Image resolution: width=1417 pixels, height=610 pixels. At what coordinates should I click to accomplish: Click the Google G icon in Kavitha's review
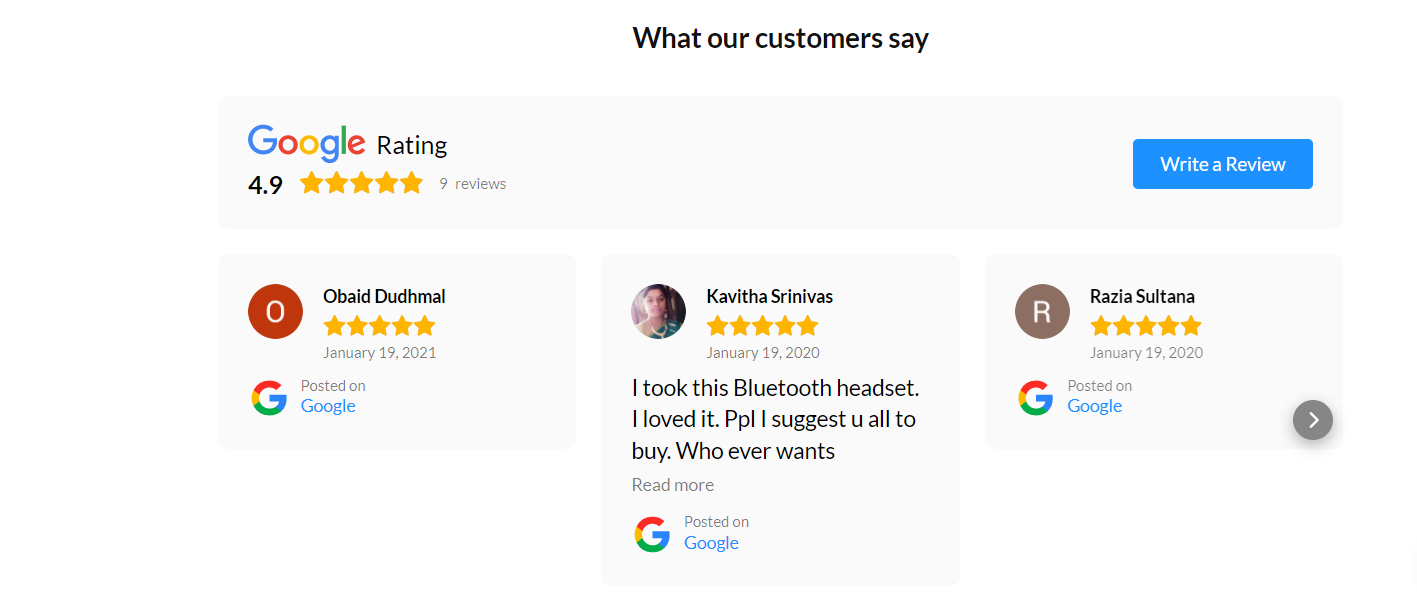click(x=652, y=535)
